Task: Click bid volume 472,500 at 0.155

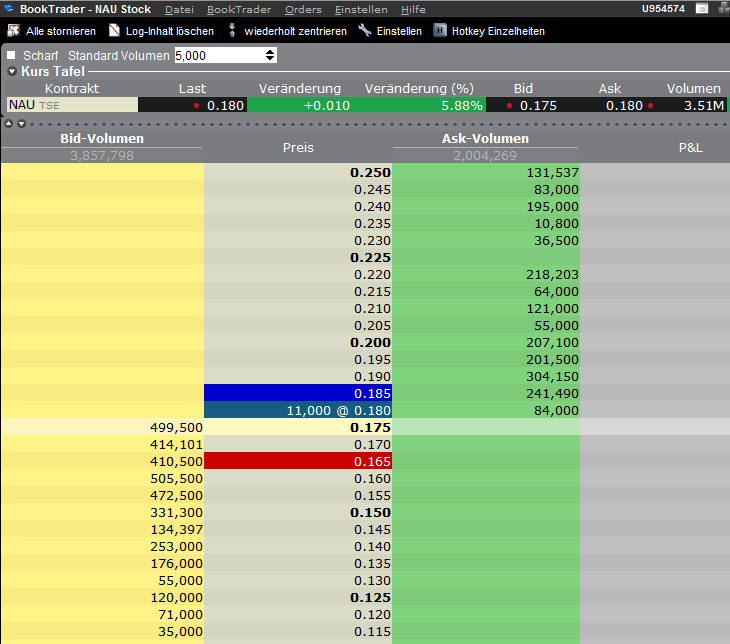Action: pyautogui.click(x=176, y=495)
